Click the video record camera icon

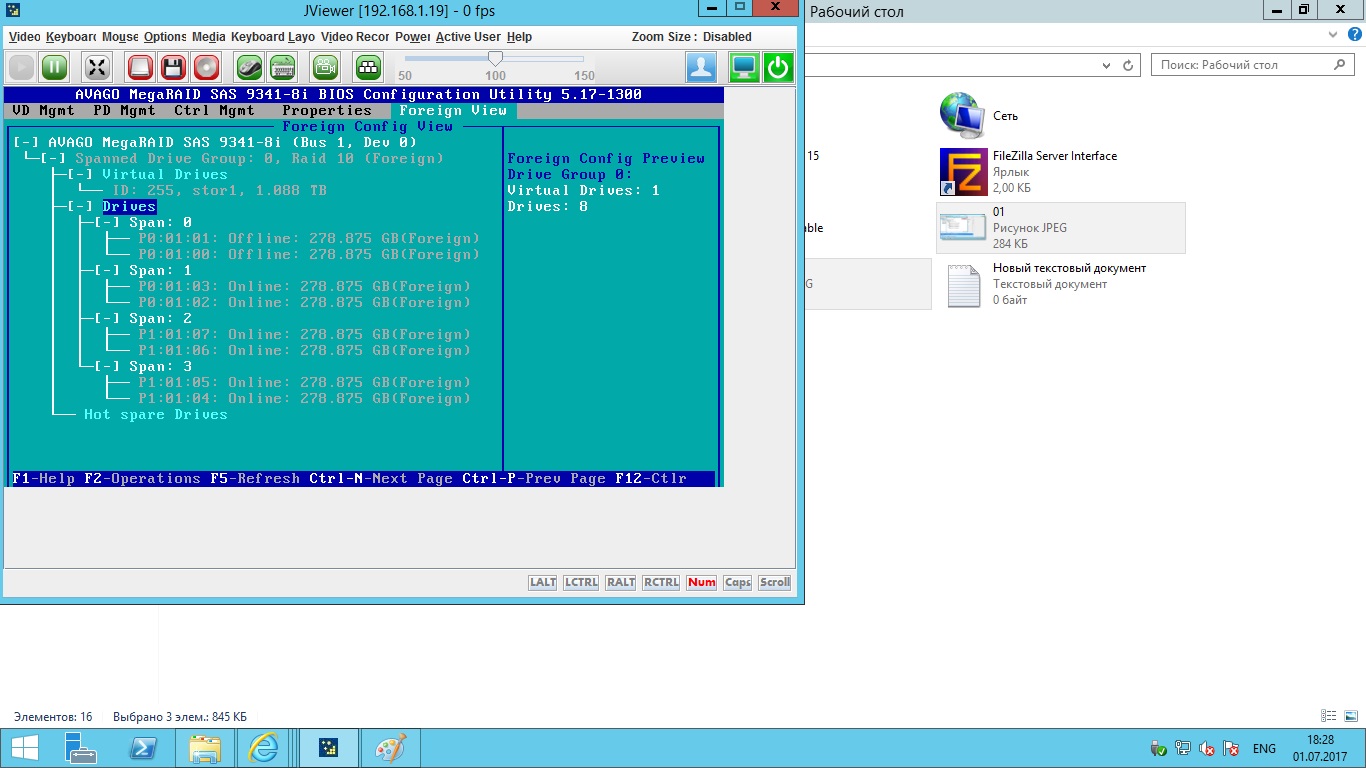(x=325, y=68)
